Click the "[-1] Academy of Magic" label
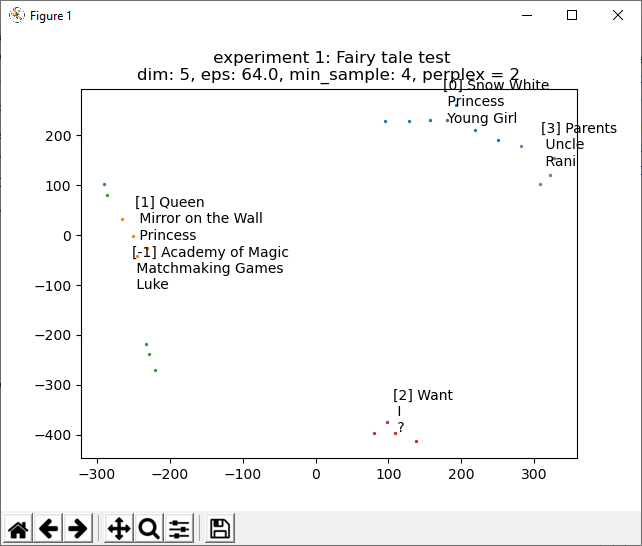 (x=210, y=253)
